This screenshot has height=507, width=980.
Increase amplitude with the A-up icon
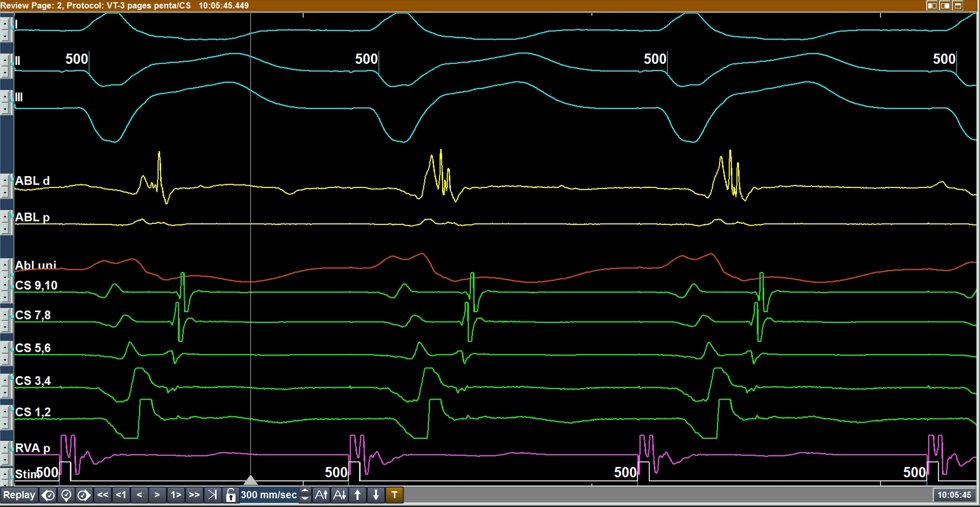[x=321, y=495]
